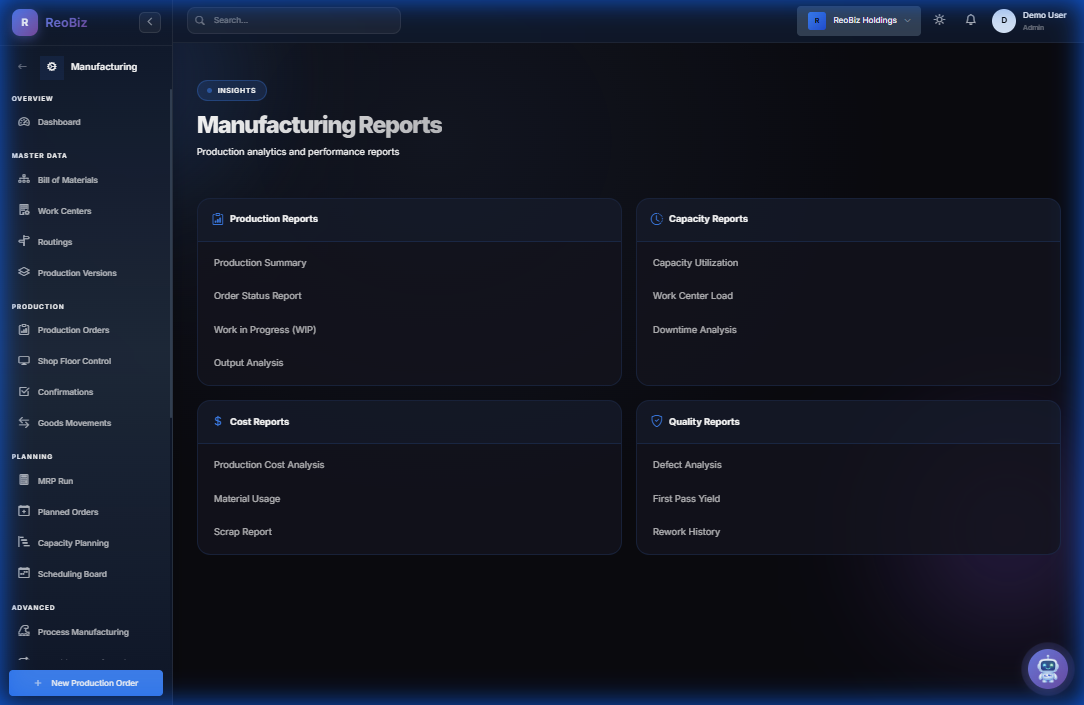Screen dimensions: 1084x705
Task: Open the ReoBiz Holdings company dropdown
Action: [858, 20]
